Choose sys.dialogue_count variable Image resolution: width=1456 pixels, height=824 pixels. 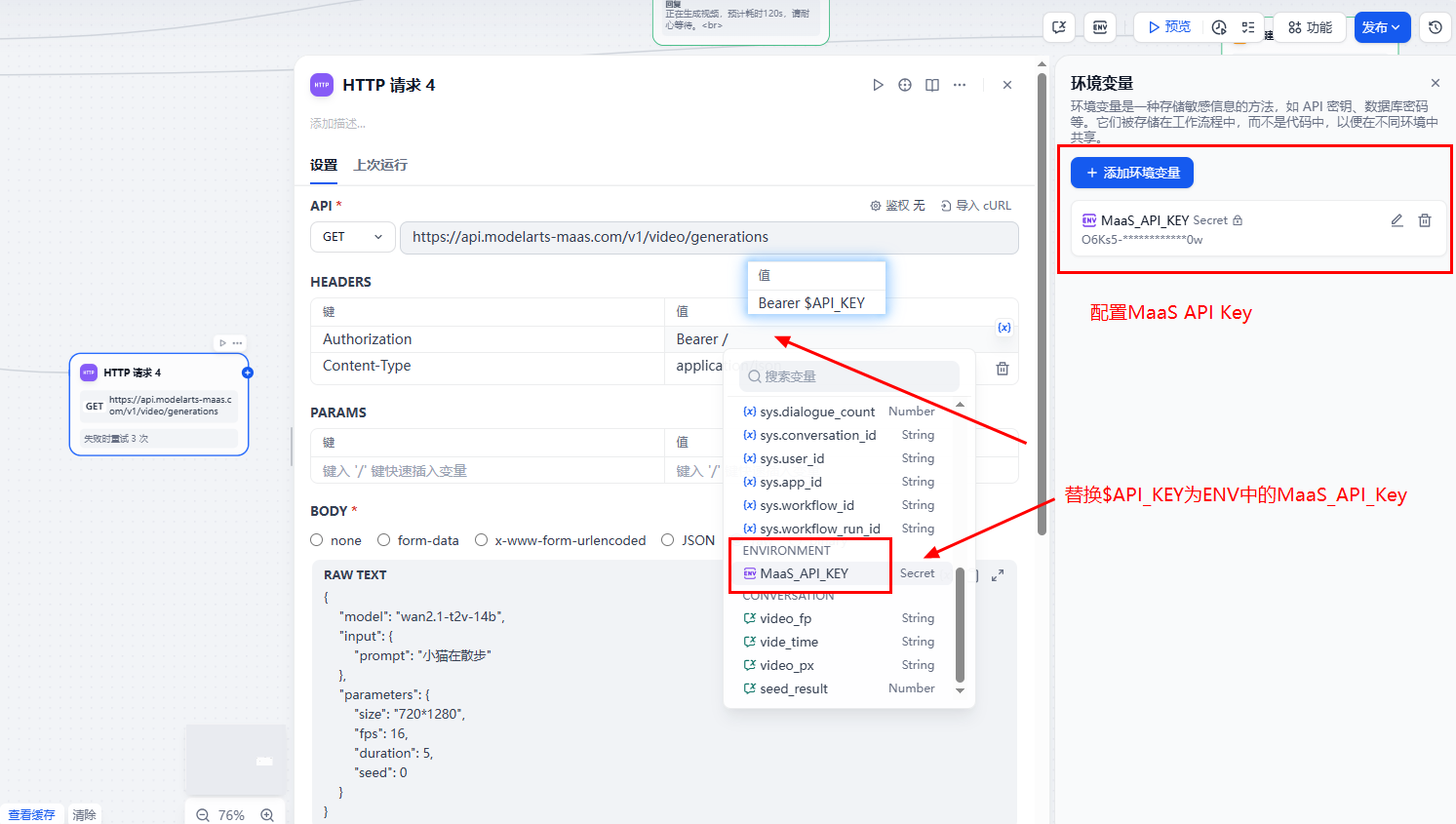click(840, 412)
